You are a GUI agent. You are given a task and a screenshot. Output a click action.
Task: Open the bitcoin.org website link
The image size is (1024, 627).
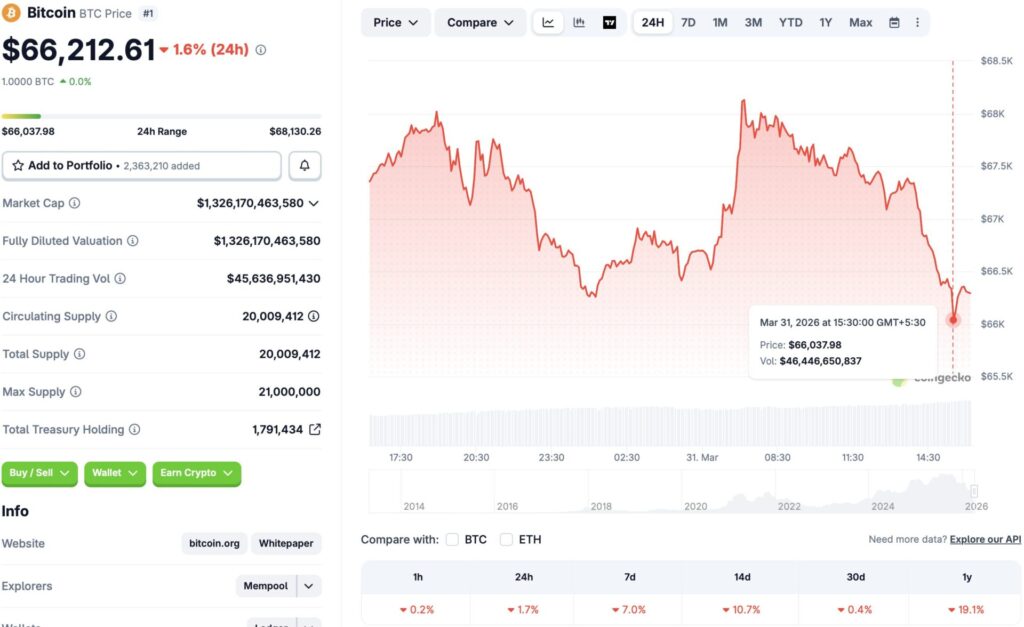213,543
